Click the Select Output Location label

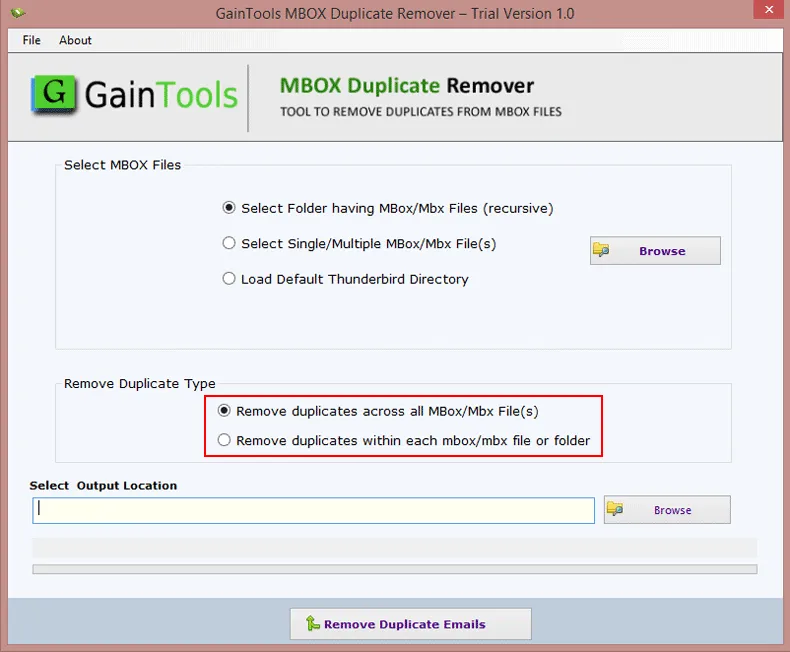point(103,485)
